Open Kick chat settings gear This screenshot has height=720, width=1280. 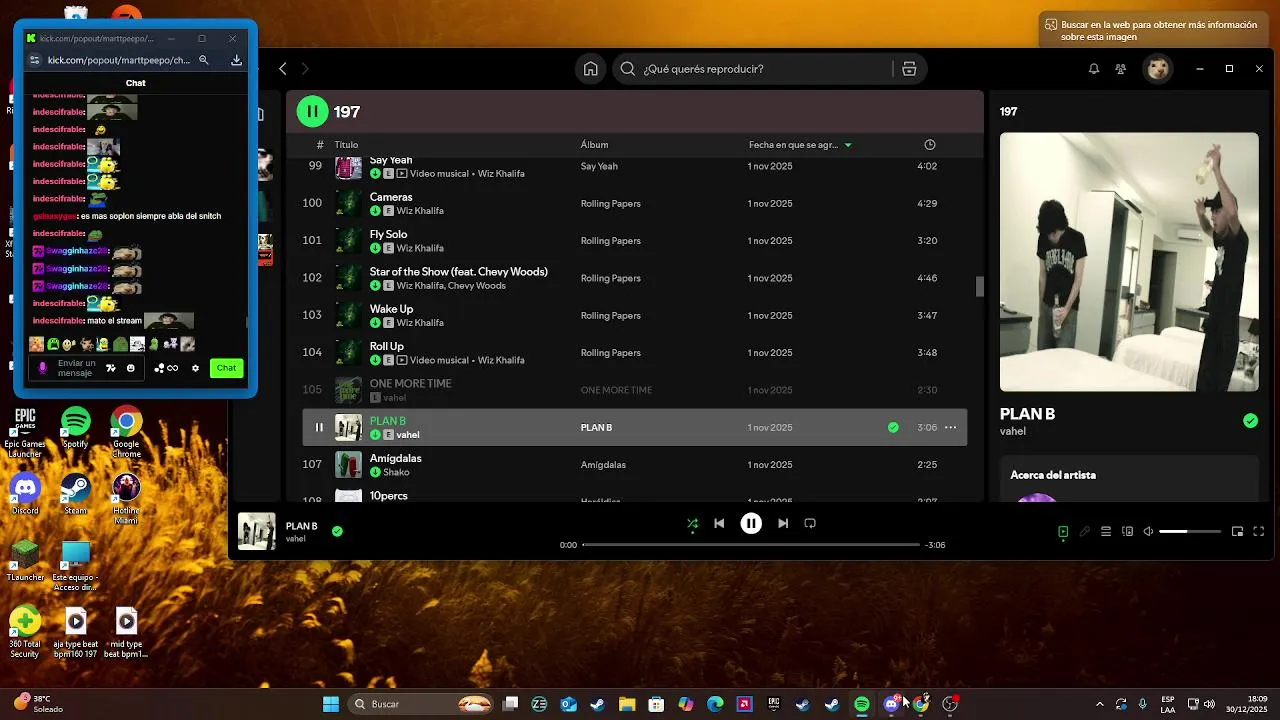(195, 368)
